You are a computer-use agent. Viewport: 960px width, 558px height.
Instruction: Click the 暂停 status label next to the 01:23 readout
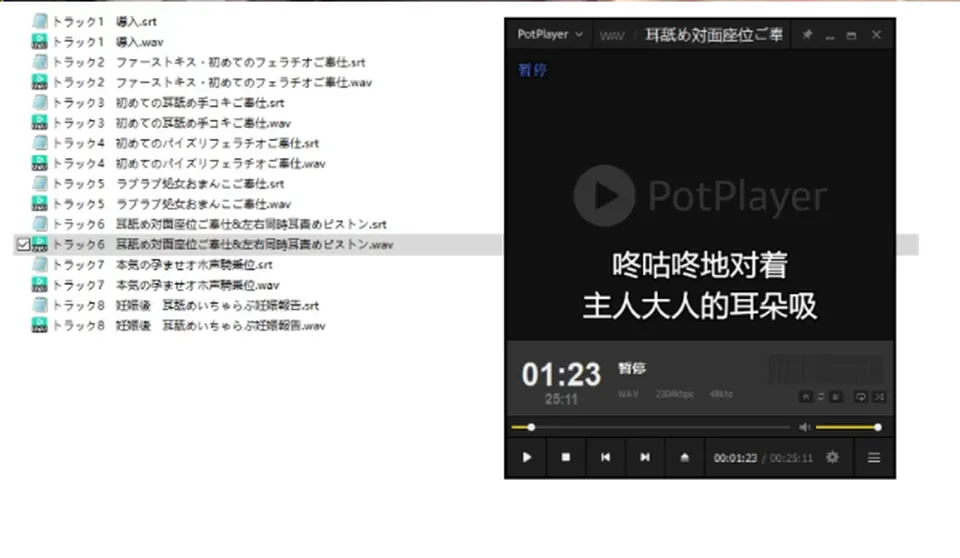(632, 368)
